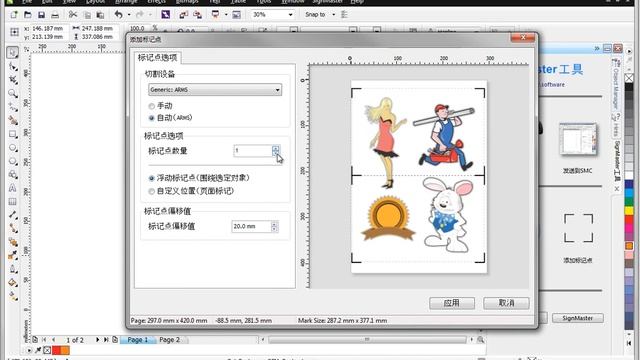
Task: Select the Freehand tool in the toolbox
Action: (13, 107)
